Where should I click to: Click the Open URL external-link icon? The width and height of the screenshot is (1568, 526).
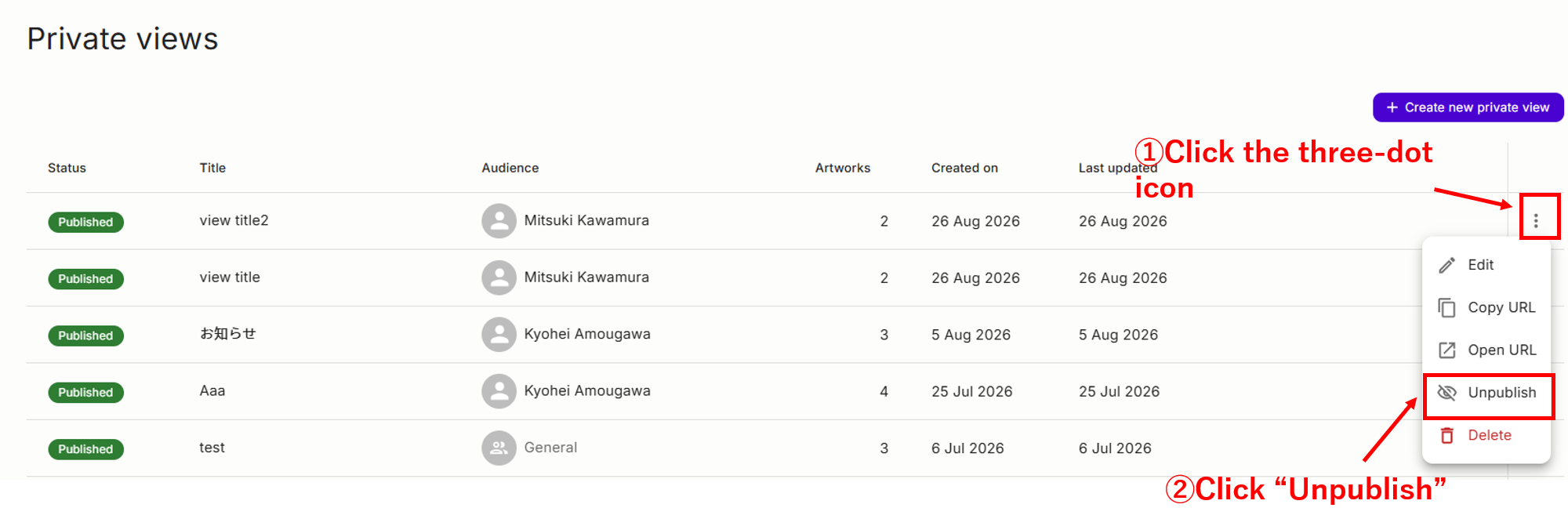click(x=1446, y=350)
